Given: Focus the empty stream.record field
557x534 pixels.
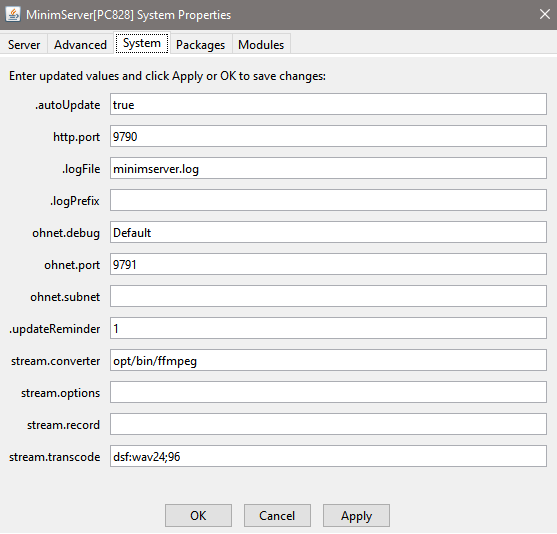Looking at the screenshot, I should [328, 424].
